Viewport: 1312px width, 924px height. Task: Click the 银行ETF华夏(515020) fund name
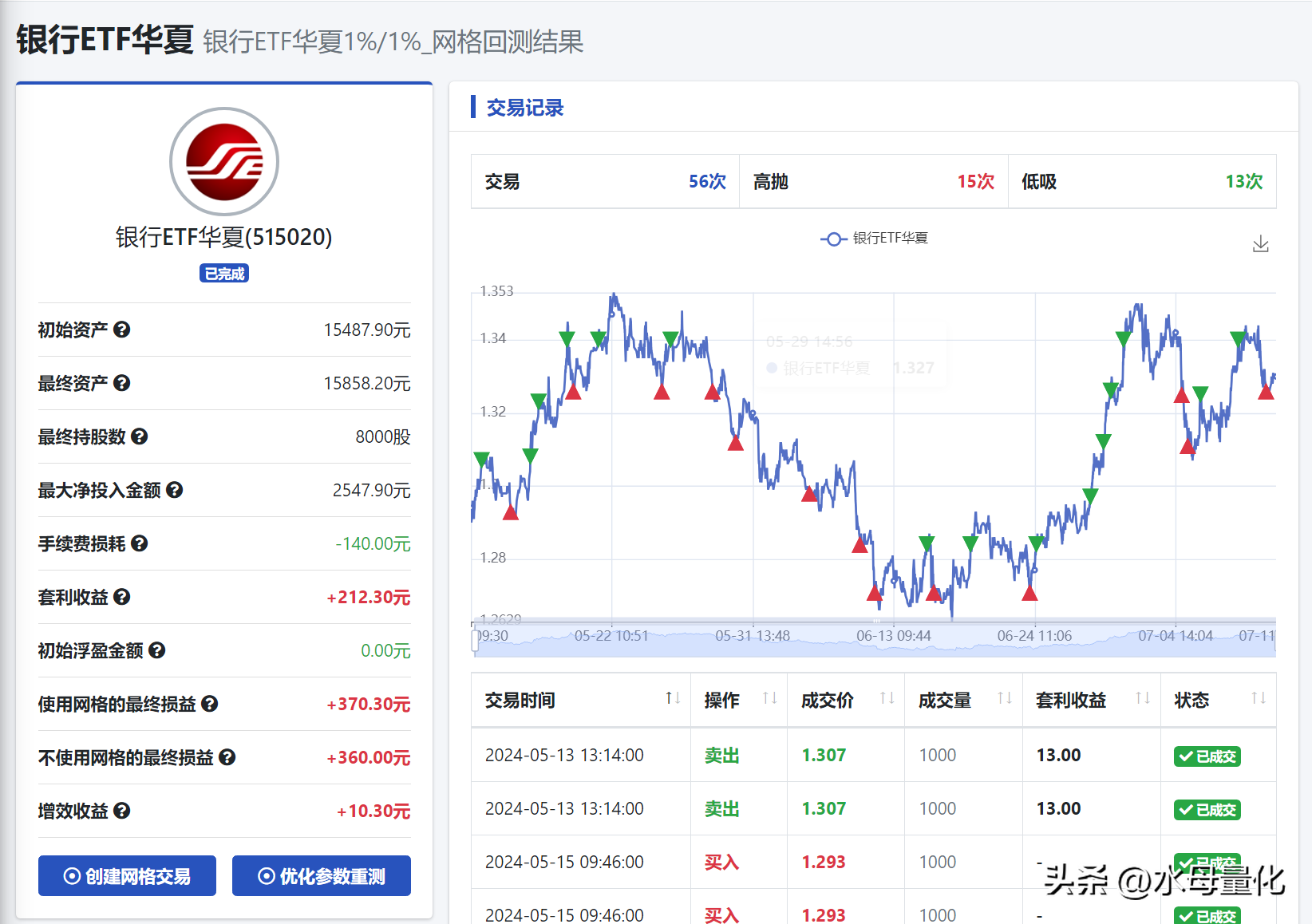[x=224, y=237]
